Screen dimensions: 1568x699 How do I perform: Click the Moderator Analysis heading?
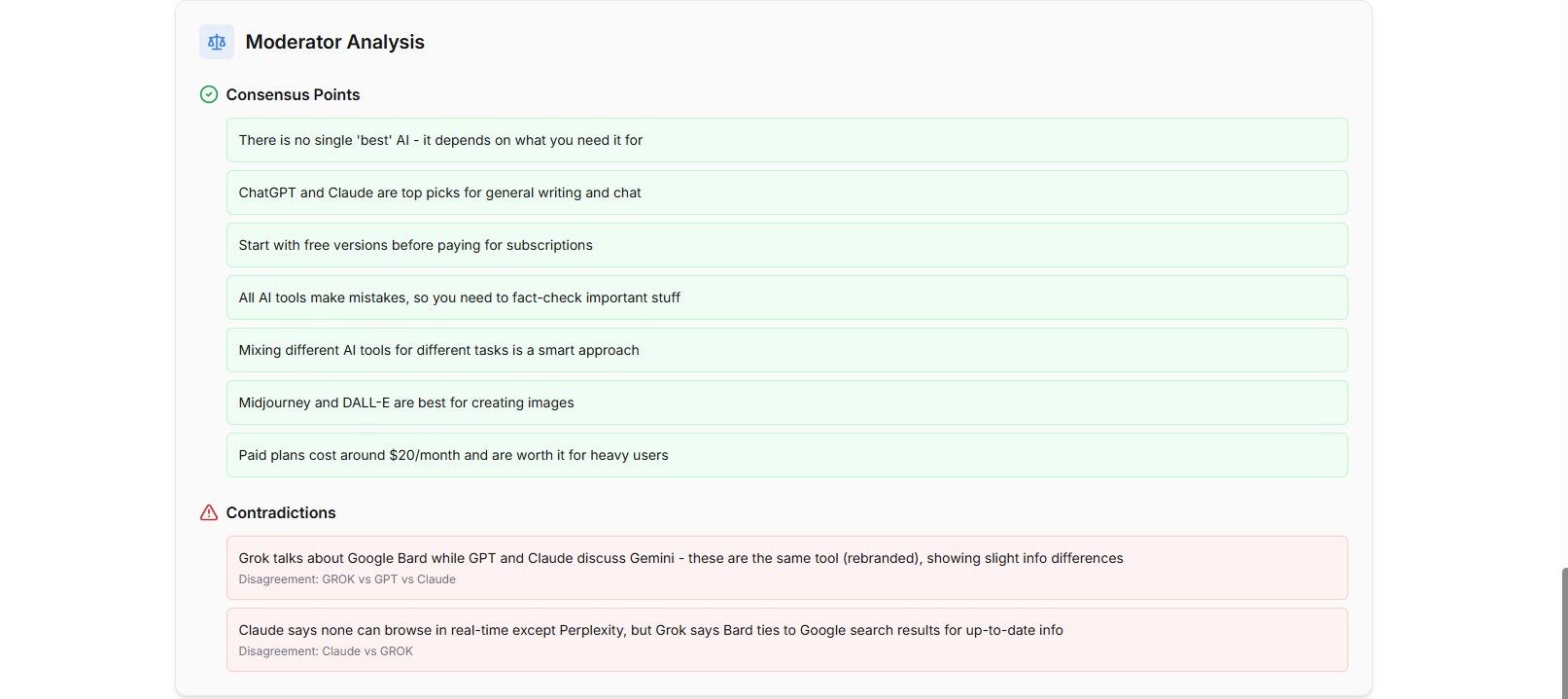(x=334, y=42)
